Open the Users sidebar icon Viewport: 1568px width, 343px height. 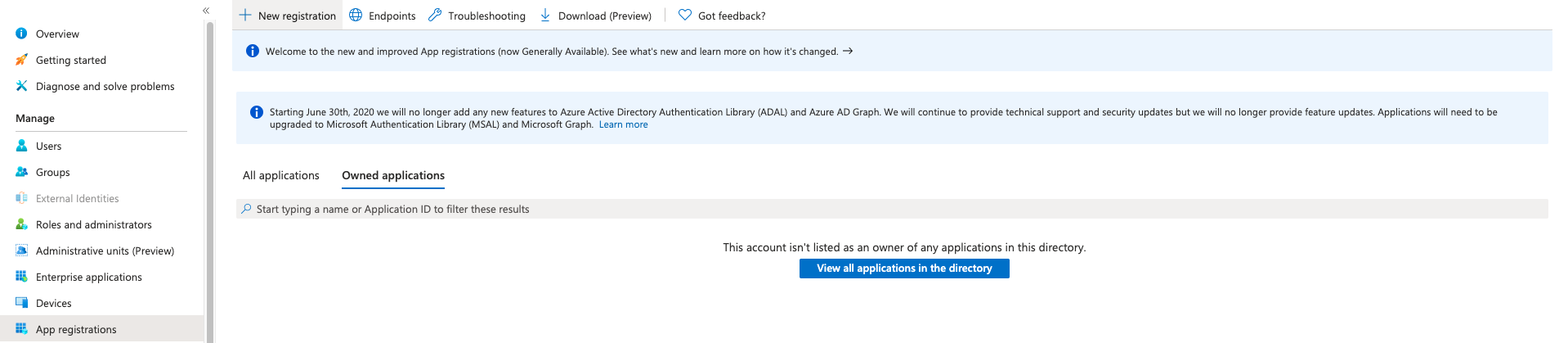[x=22, y=146]
